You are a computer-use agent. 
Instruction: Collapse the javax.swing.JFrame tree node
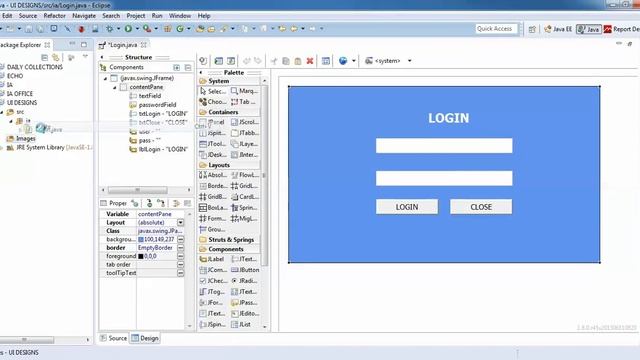click(x=105, y=78)
